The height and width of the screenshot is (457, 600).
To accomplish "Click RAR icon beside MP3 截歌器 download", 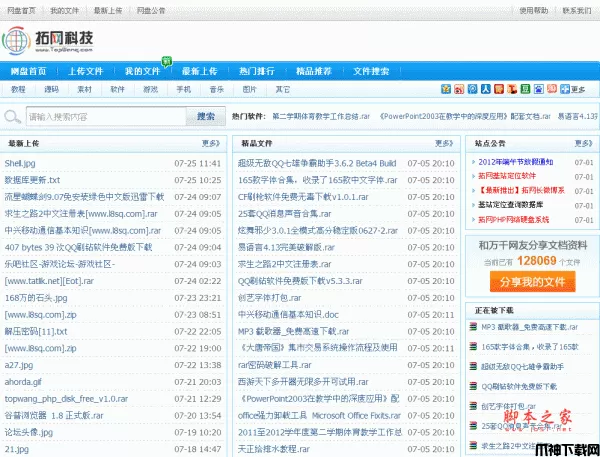I will click(x=474, y=327).
